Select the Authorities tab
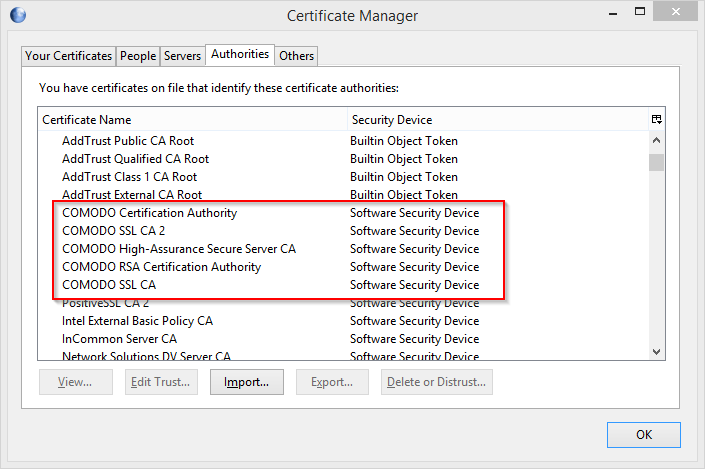The height and width of the screenshot is (469, 705). coord(240,54)
